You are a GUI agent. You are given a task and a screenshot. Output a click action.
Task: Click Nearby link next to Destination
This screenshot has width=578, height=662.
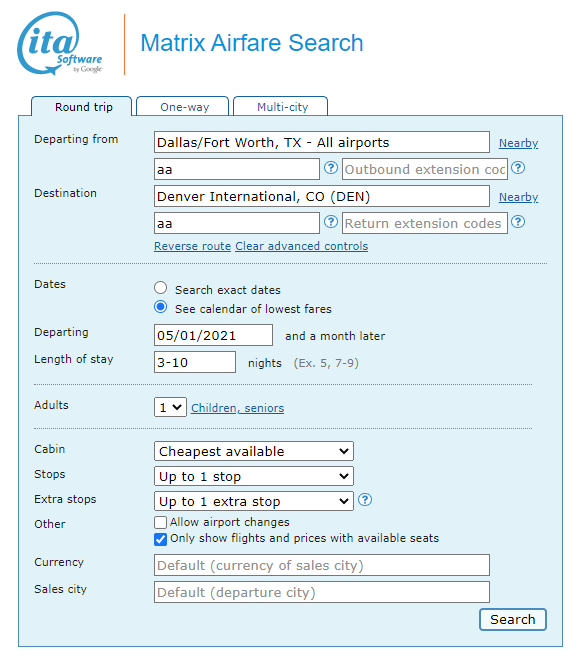(518, 197)
